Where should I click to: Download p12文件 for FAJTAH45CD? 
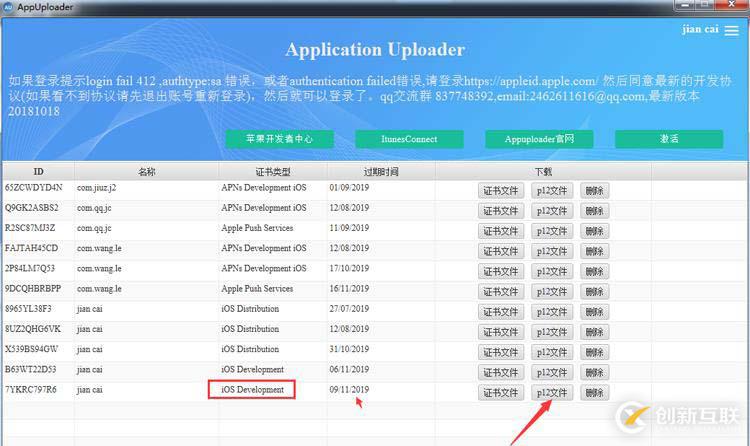tap(552, 251)
